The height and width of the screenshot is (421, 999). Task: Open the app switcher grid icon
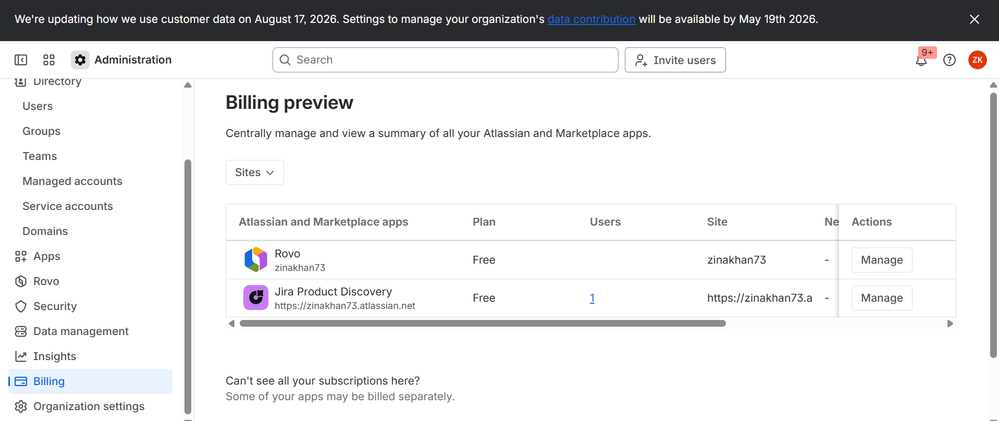pos(49,60)
